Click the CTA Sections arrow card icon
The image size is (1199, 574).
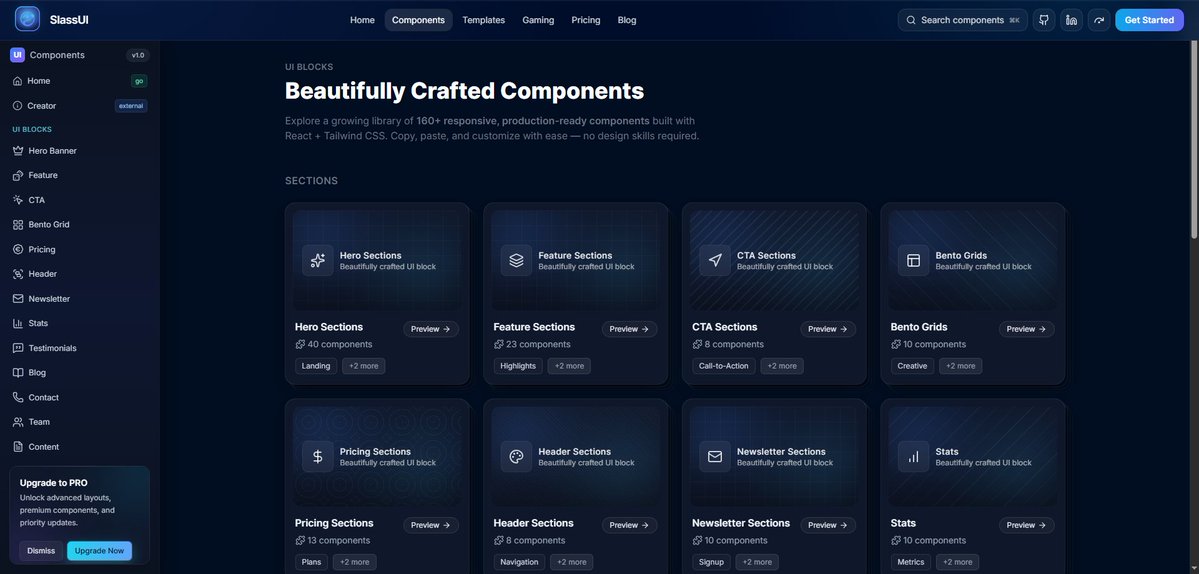click(x=715, y=261)
